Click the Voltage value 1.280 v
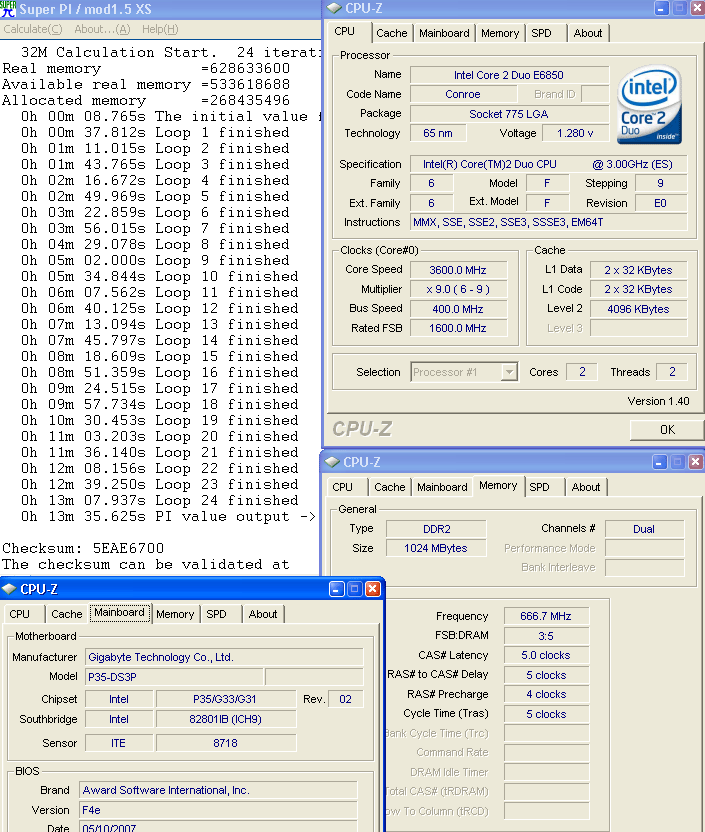 [575, 133]
